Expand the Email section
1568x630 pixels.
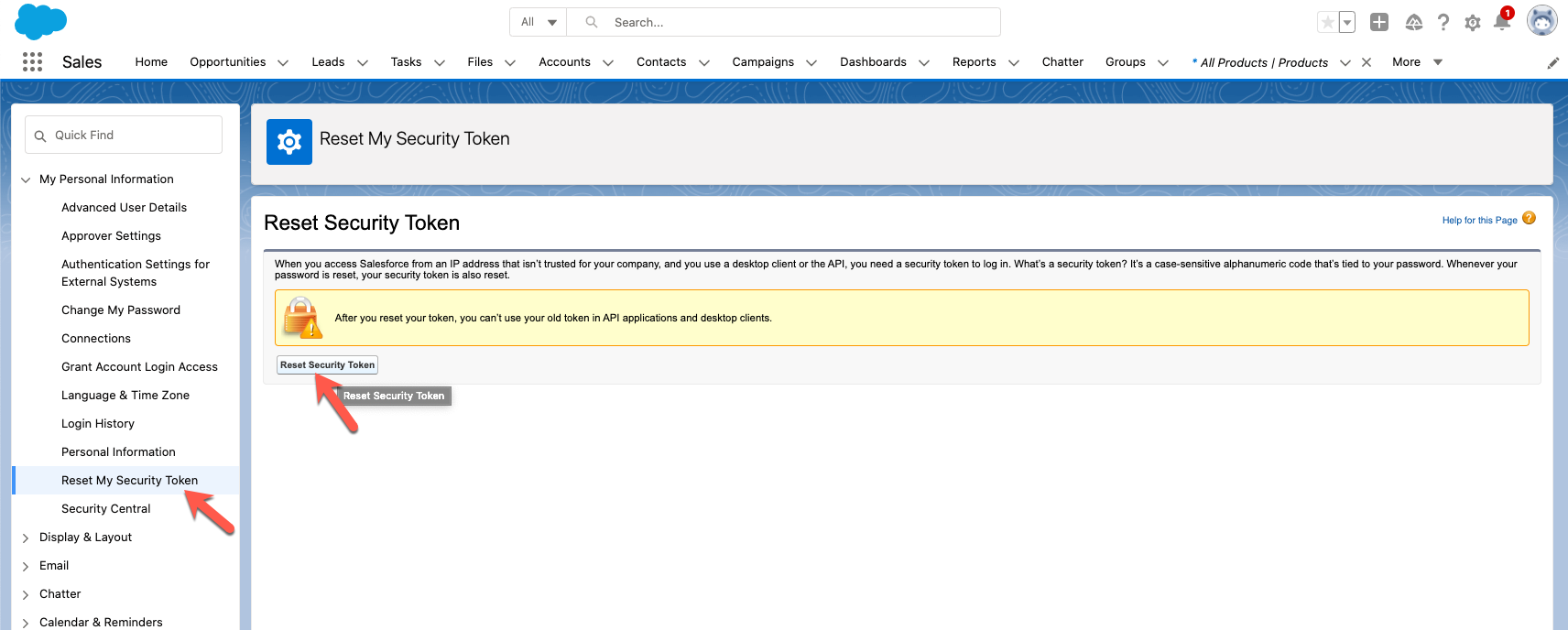click(x=26, y=567)
